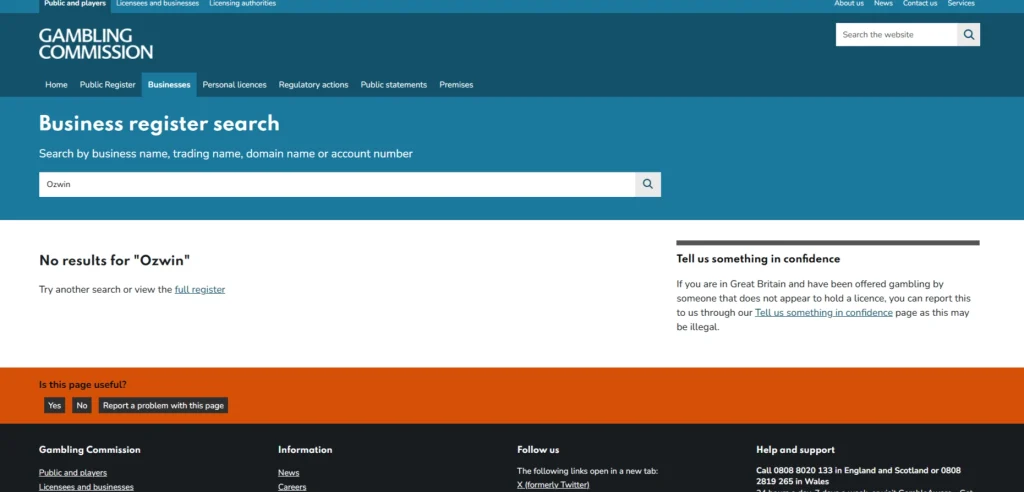Select the Businesses tab
This screenshot has height=492, width=1024.
(x=169, y=85)
